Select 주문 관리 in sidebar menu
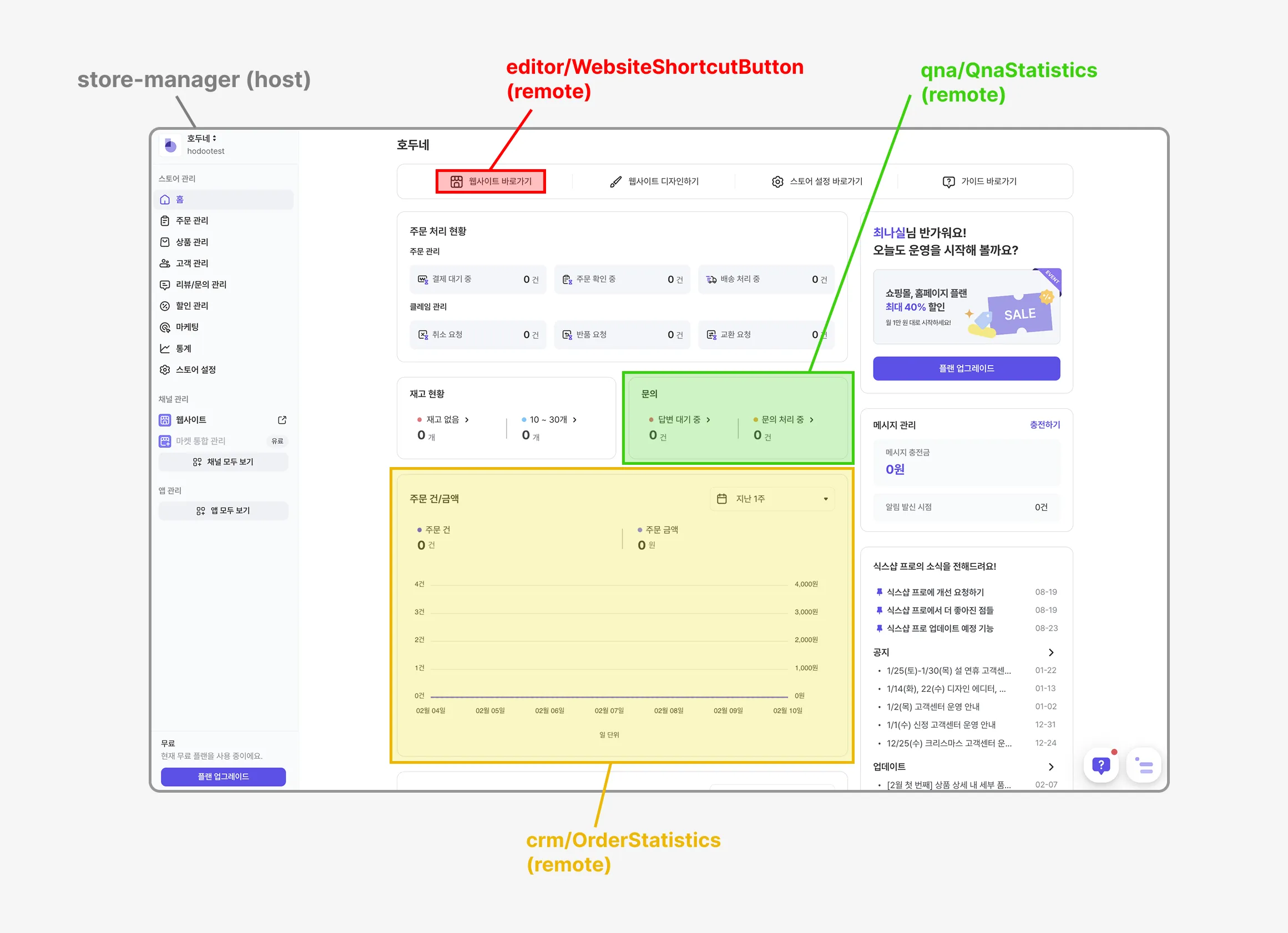The image size is (1288, 933). [192, 221]
